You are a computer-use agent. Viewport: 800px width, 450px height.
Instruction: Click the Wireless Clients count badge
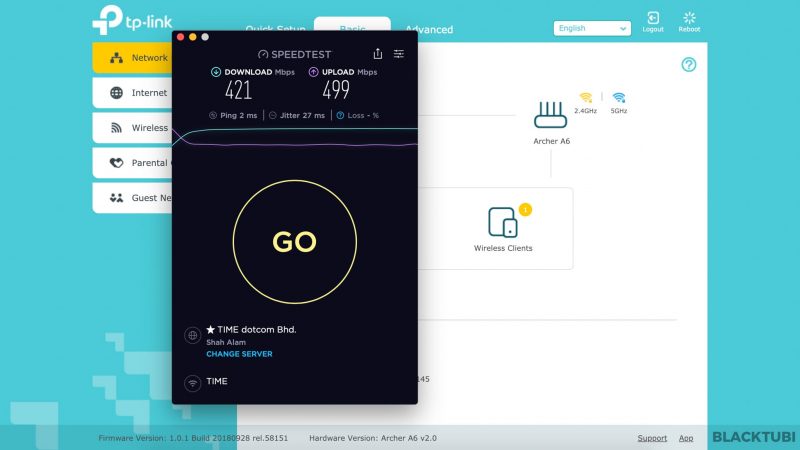525,210
